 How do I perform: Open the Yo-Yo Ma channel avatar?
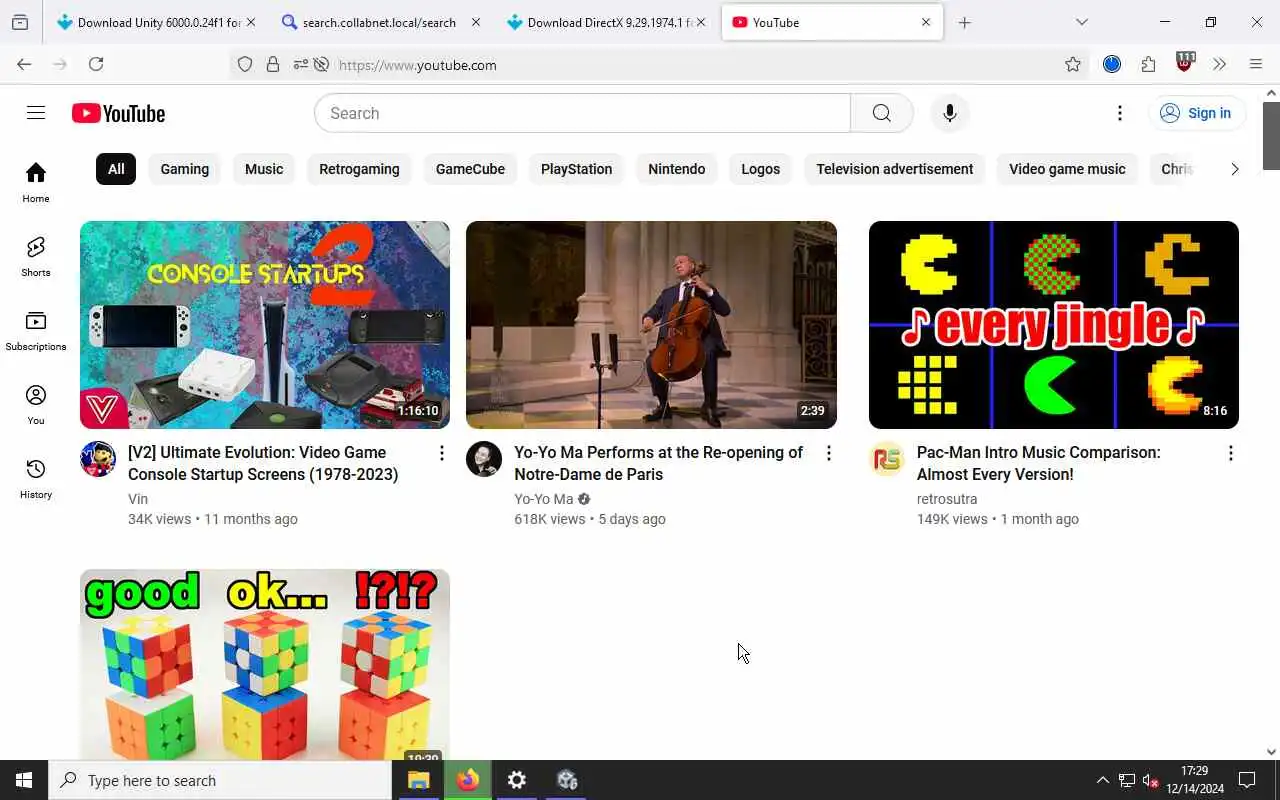click(484, 459)
